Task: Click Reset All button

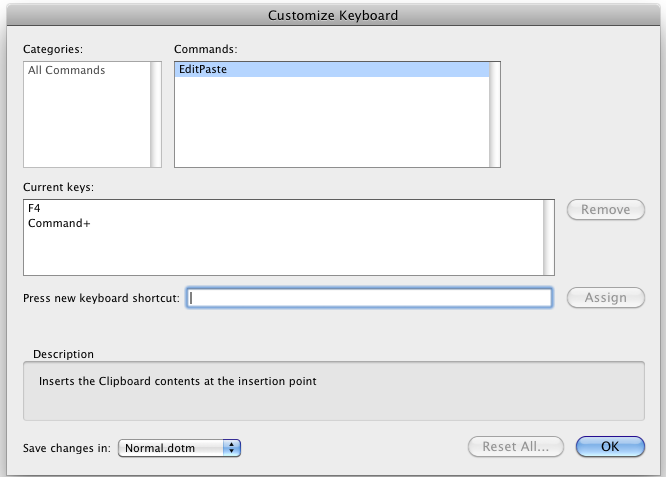Action: 516,447
